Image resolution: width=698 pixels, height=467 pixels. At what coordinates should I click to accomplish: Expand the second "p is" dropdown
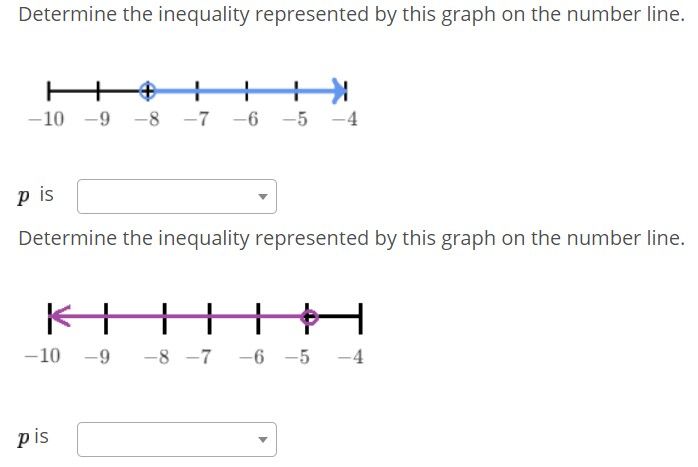tap(177, 439)
